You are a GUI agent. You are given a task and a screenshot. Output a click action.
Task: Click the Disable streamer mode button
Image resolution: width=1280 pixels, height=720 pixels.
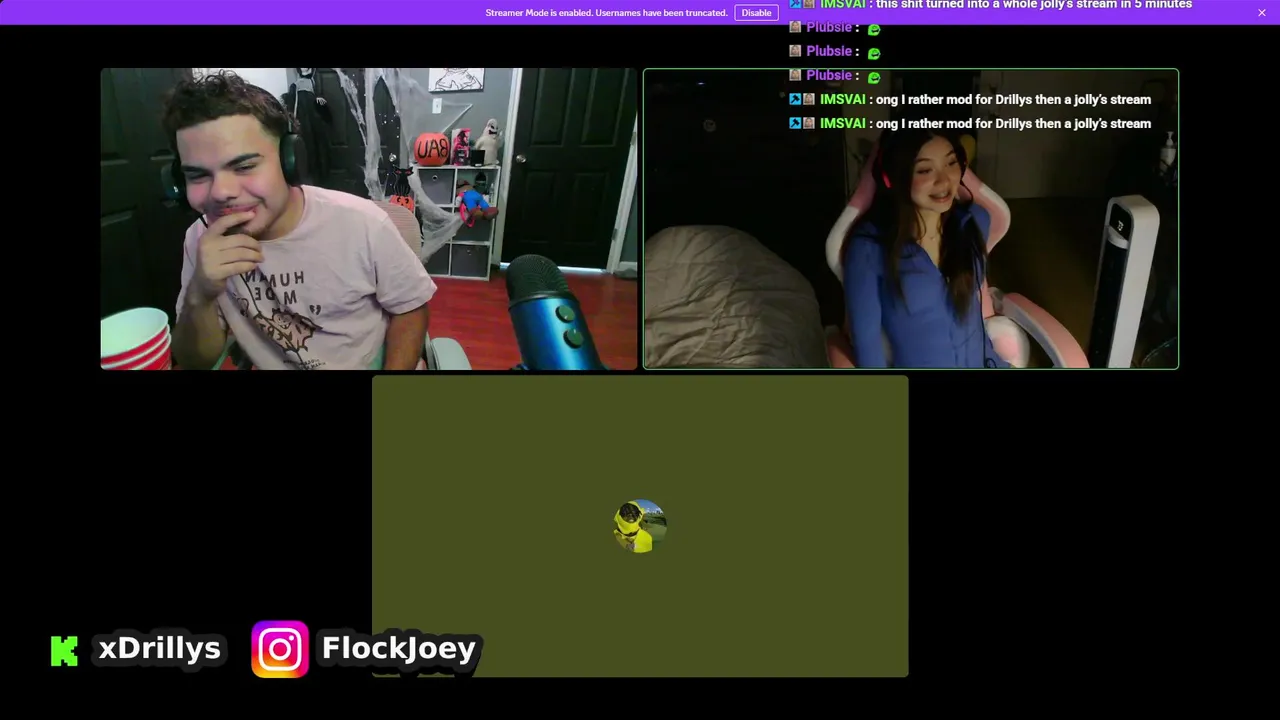click(756, 13)
